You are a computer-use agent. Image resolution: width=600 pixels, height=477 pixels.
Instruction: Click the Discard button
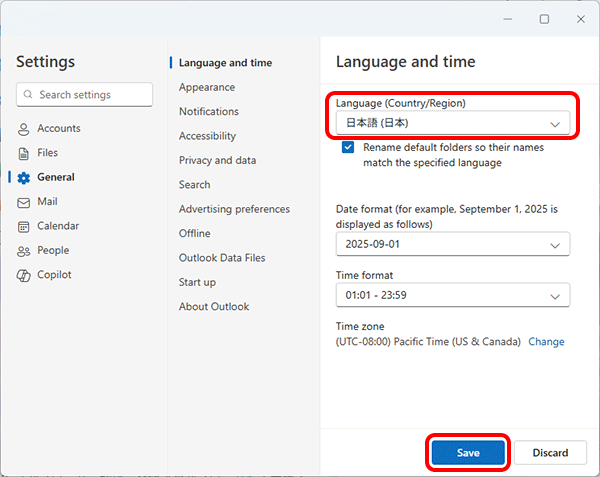point(550,452)
